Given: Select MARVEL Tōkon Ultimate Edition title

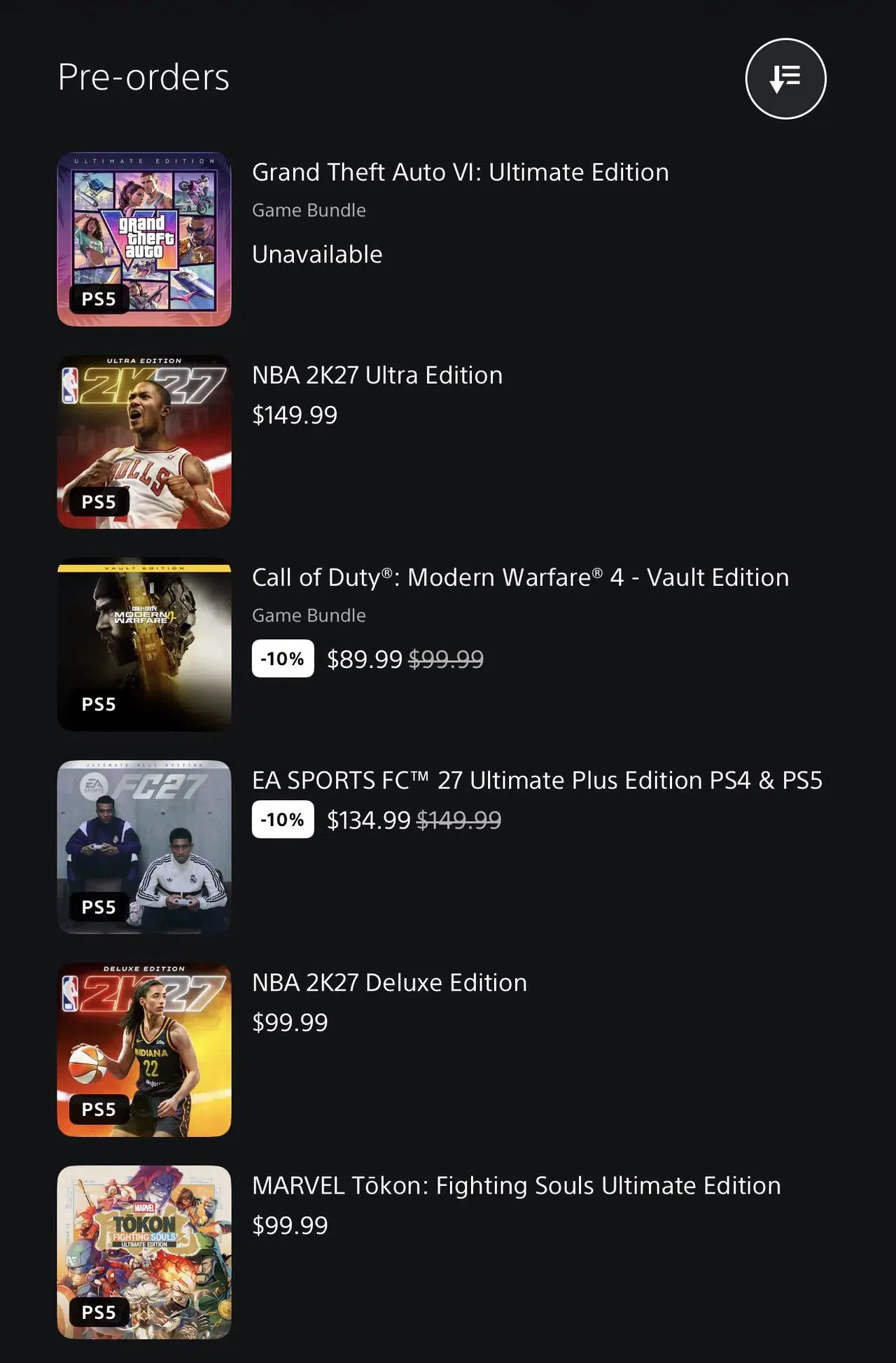Looking at the screenshot, I should 517,1185.
